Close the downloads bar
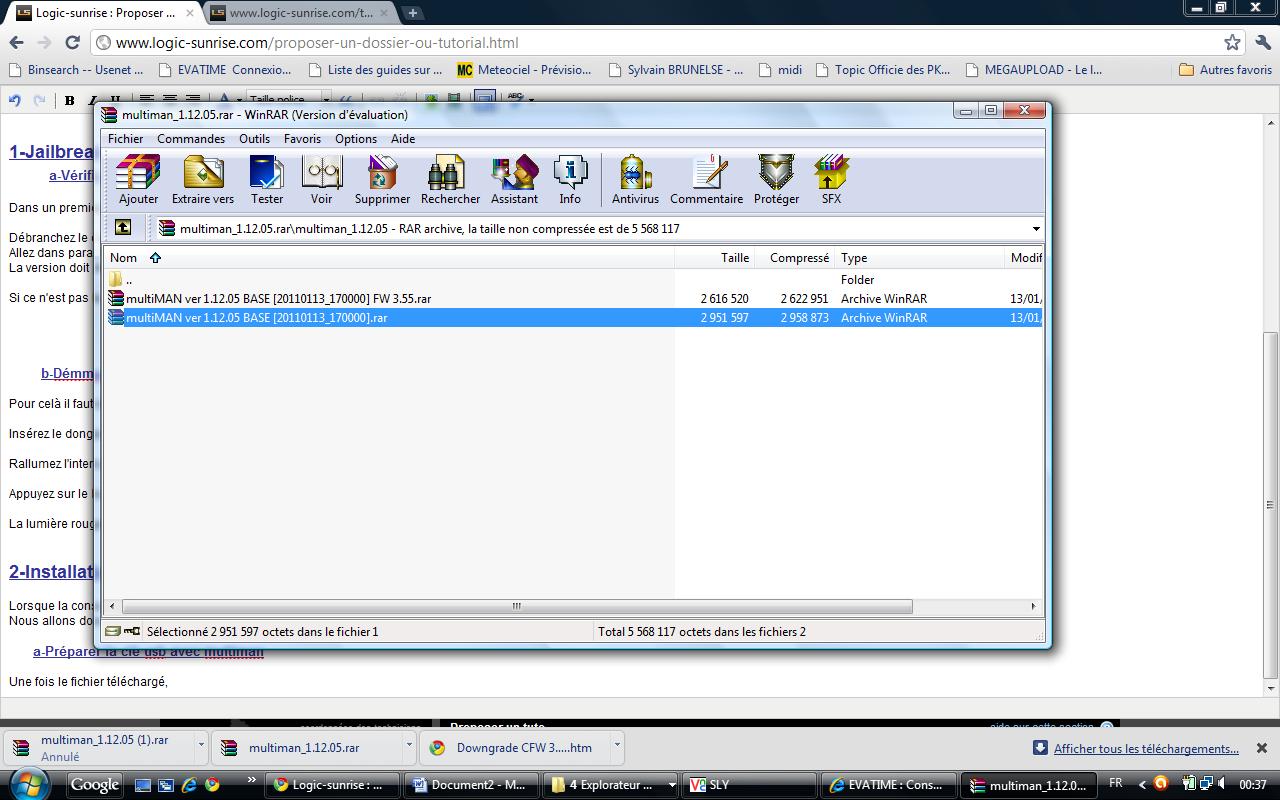1280x800 pixels. (1262, 748)
